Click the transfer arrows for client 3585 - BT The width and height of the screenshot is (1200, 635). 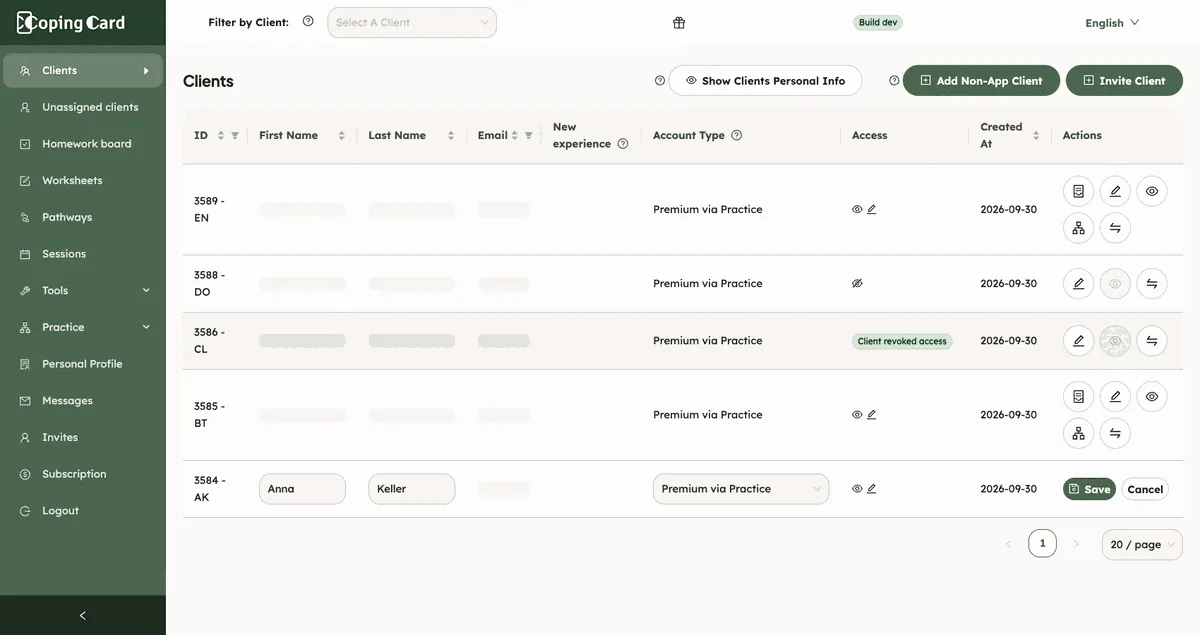[x=1115, y=433]
